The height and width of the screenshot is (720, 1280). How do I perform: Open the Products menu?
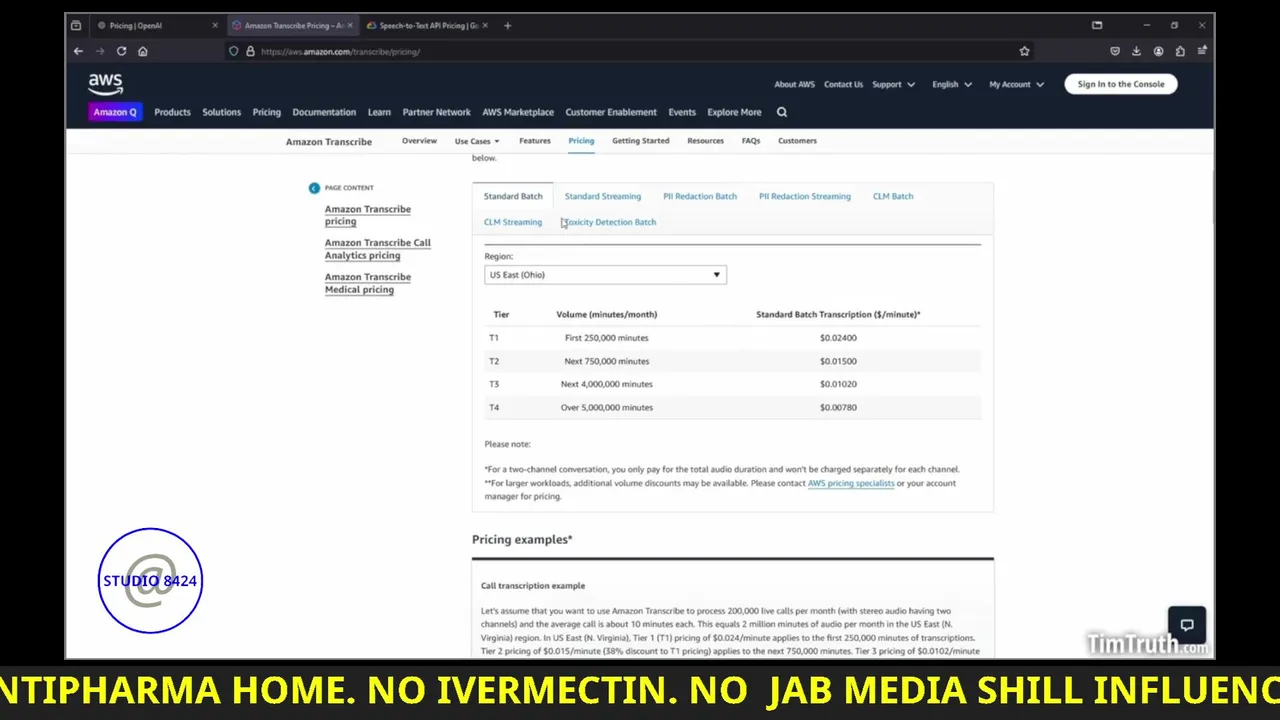pyautogui.click(x=172, y=112)
